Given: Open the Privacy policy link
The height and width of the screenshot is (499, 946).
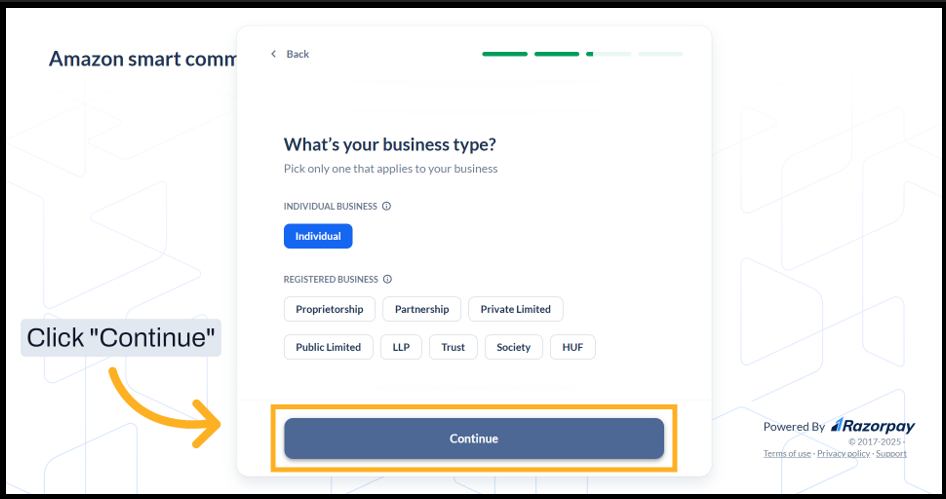Looking at the screenshot, I should click(843, 454).
